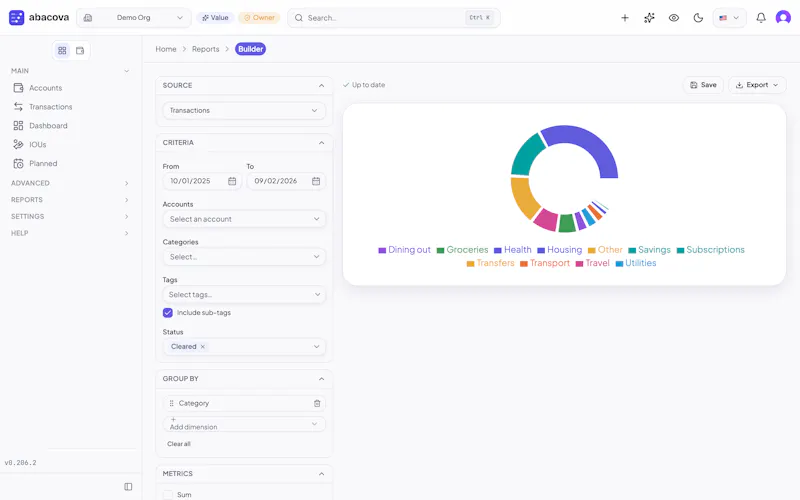Collapse the MAIN sidebar section
Viewport: 800px width, 500px height.
[x=70, y=71]
